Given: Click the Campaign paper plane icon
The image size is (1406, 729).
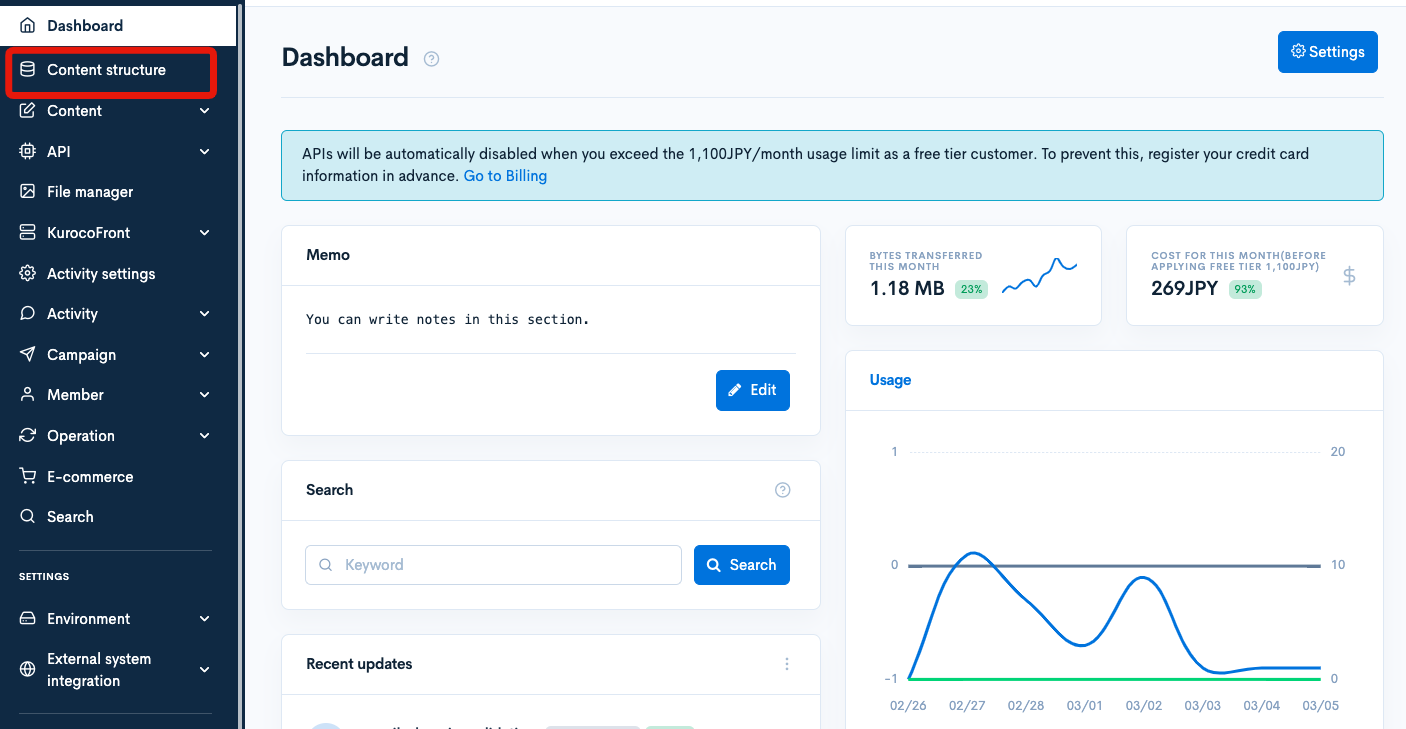Looking at the screenshot, I should point(28,354).
